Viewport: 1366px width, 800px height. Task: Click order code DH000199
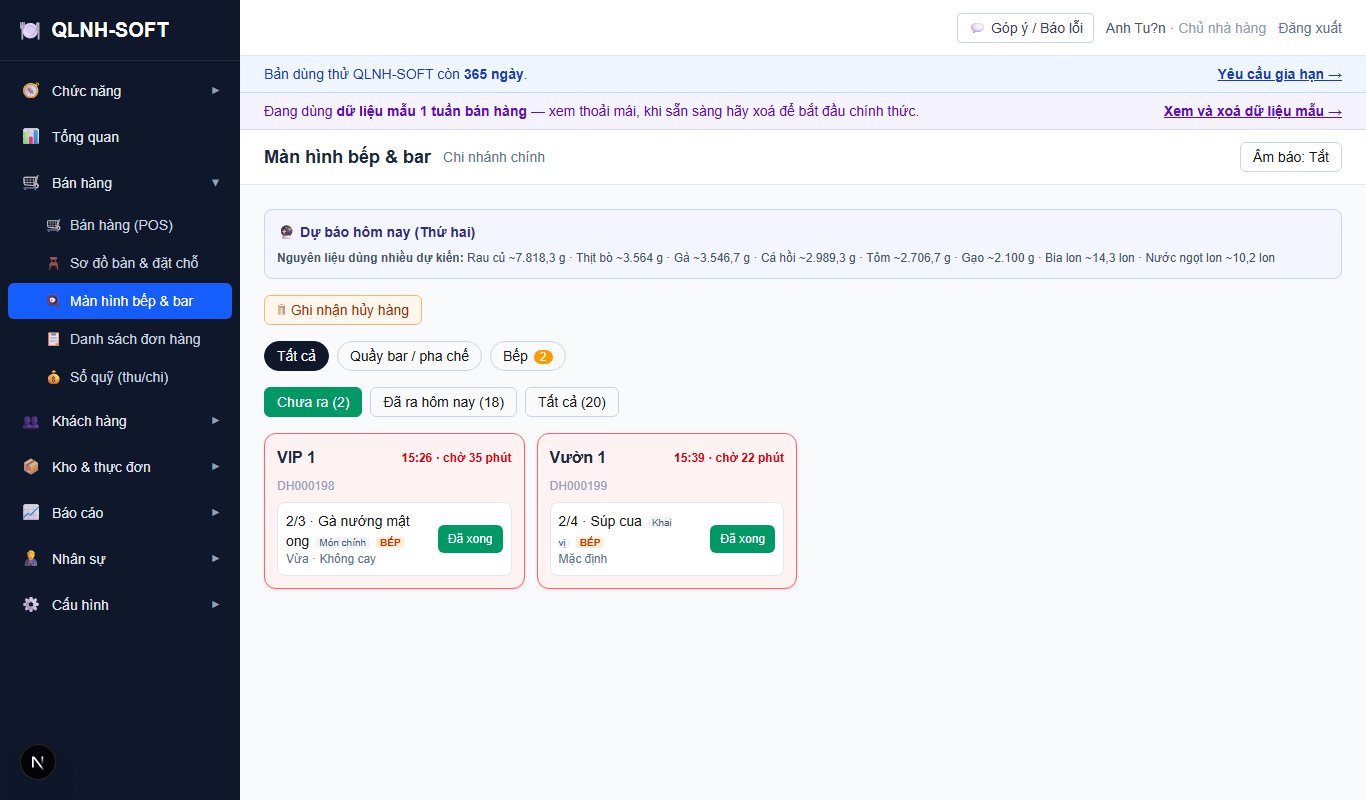click(x=578, y=486)
